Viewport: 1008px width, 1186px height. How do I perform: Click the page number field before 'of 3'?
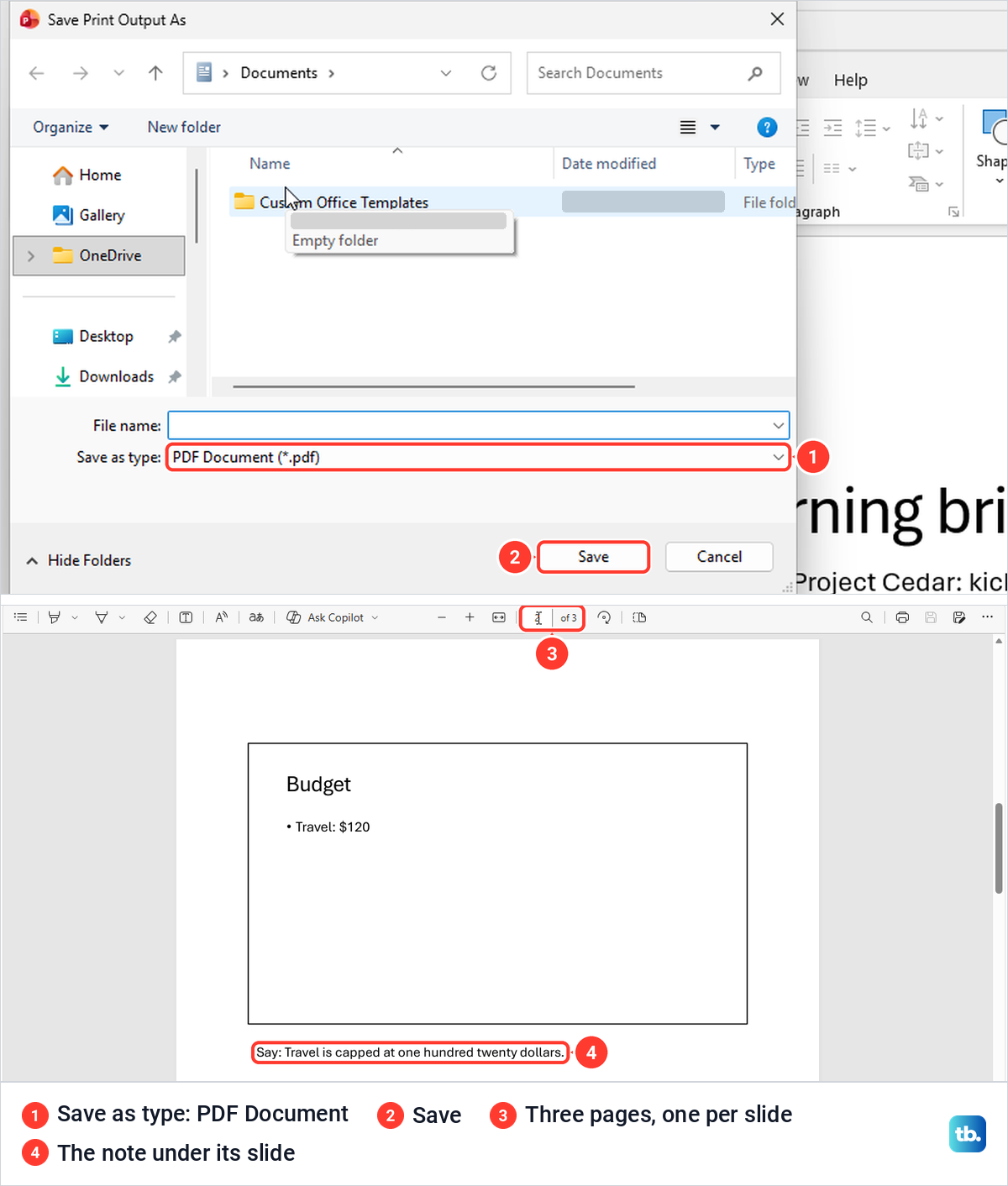(x=538, y=617)
